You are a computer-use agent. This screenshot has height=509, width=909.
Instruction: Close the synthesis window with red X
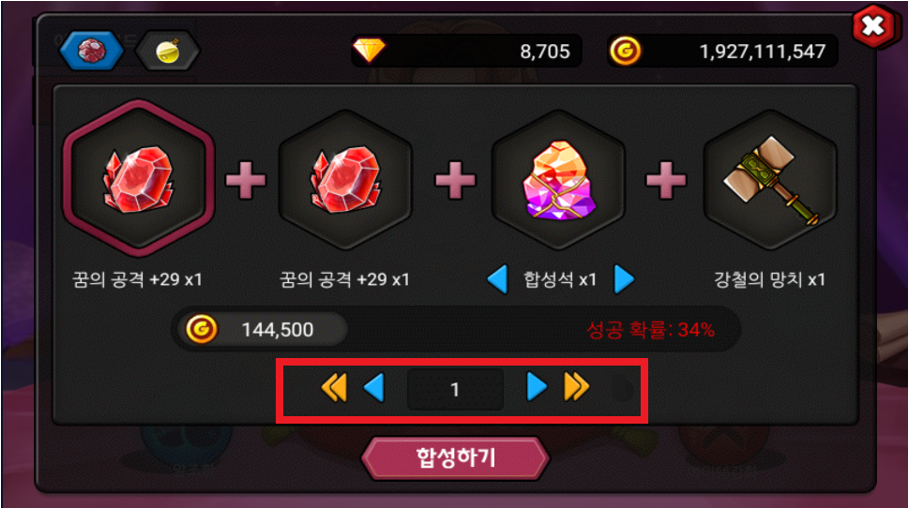pyautogui.click(x=872, y=26)
